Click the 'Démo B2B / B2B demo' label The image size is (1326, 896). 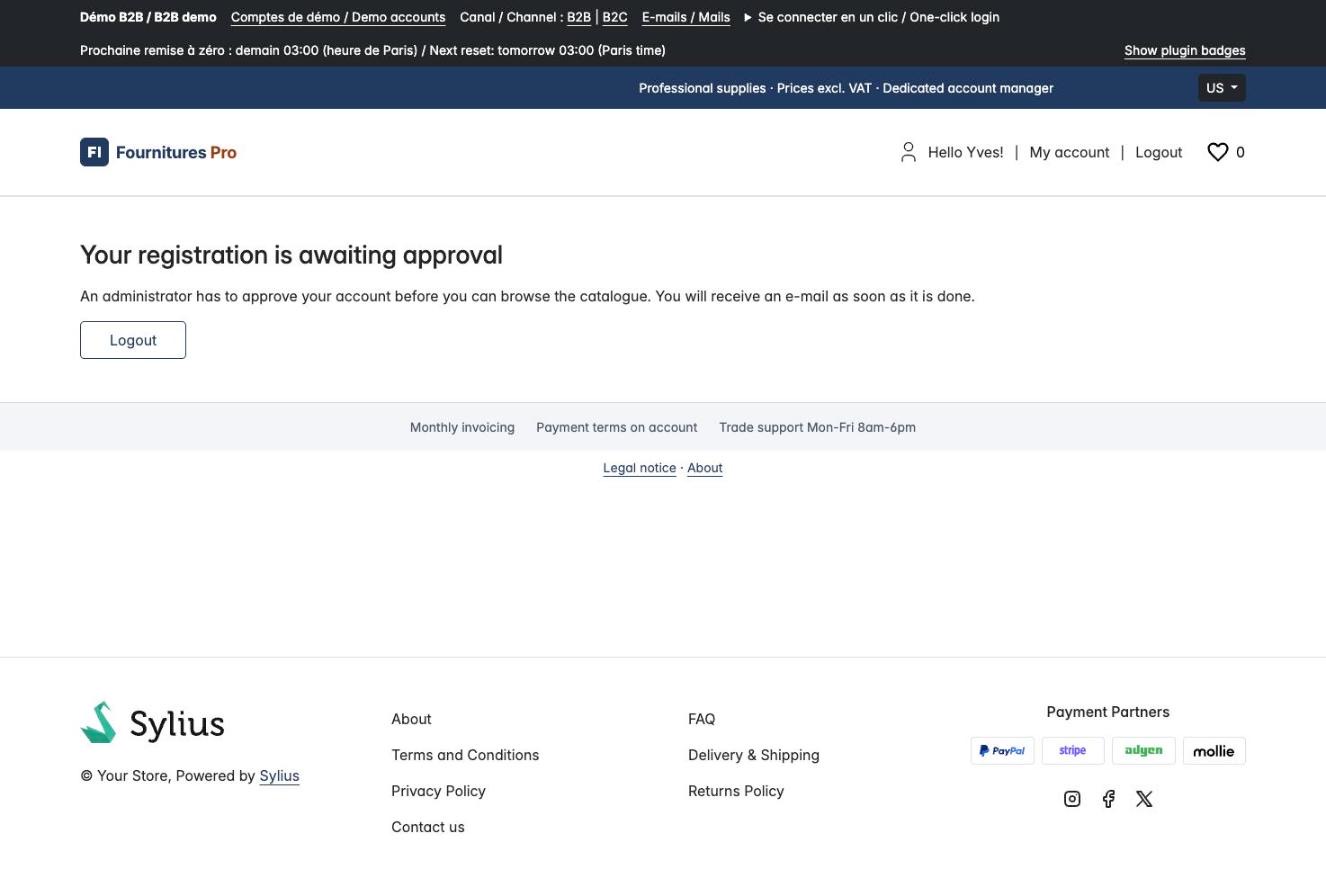[148, 17]
